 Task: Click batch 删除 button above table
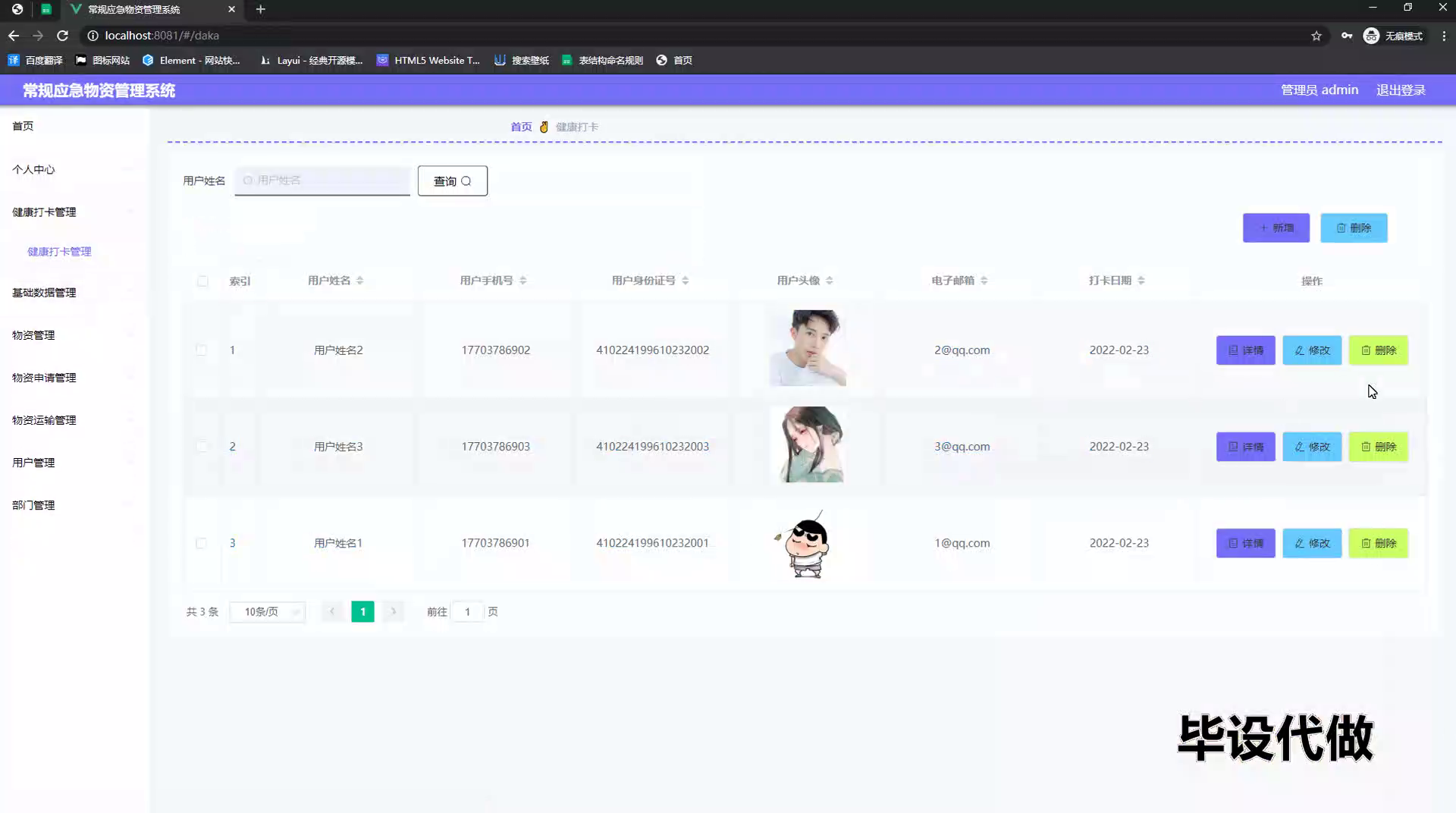tap(1354, 228)
